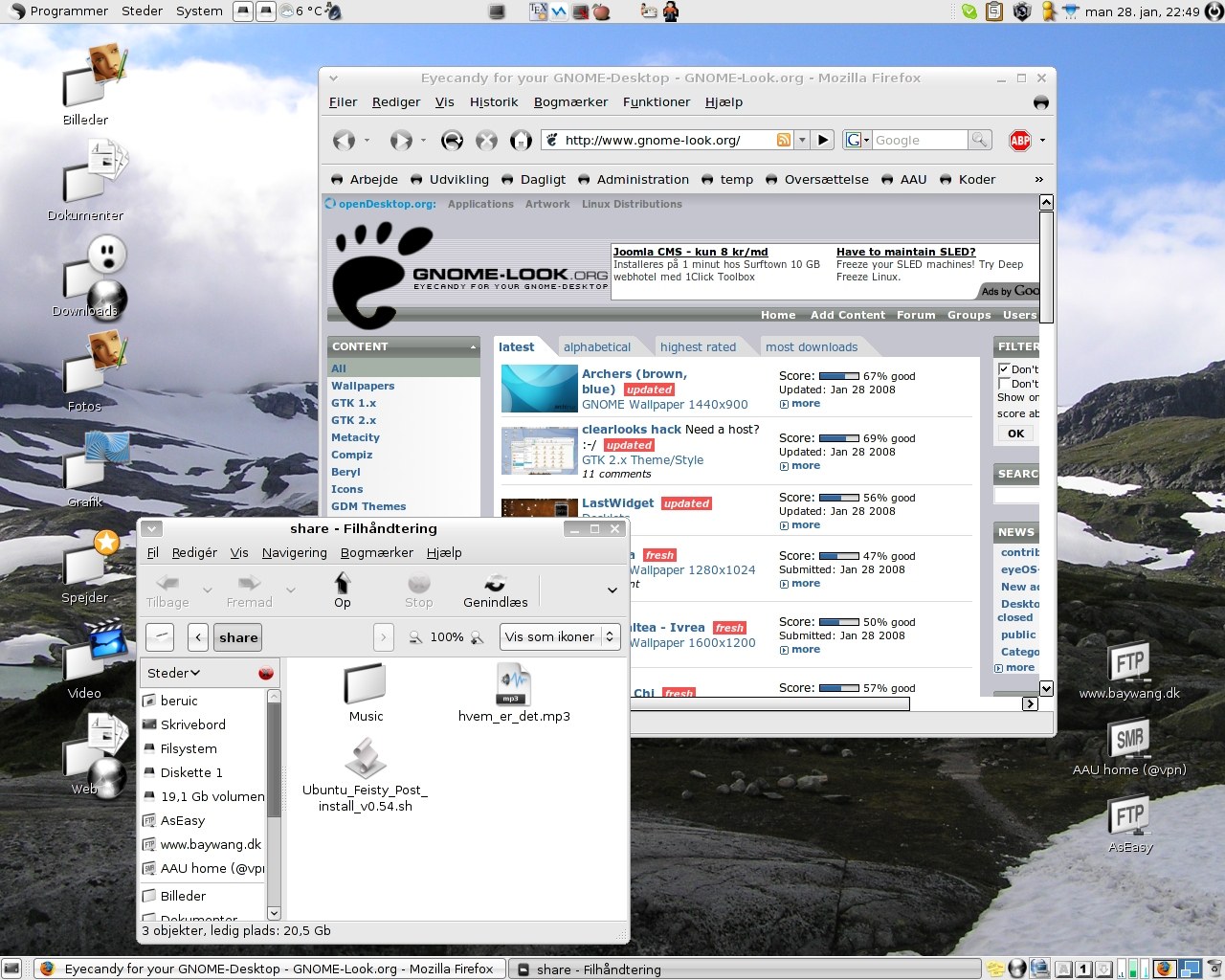Open AAU home SMB desktop icon

tap(1129, 748)
